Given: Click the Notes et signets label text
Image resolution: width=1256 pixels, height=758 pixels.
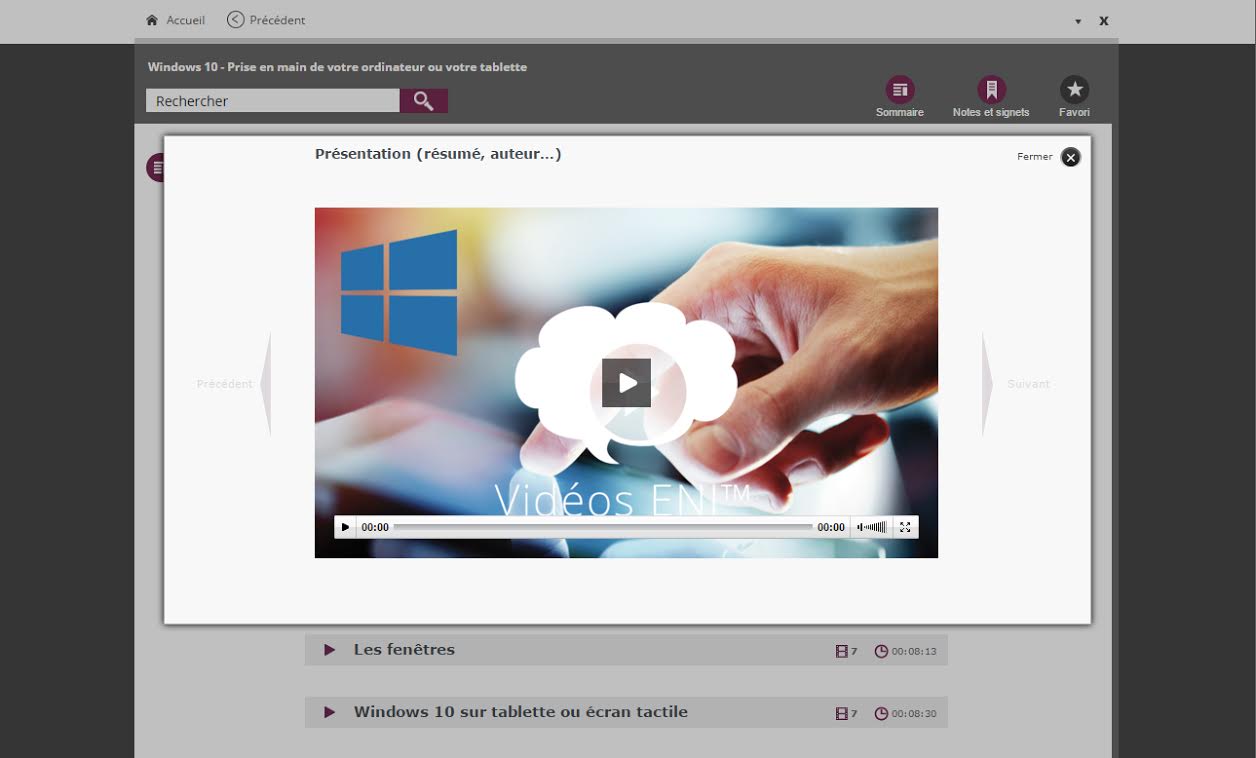Looking at the screenshot, I should point(991,113).
